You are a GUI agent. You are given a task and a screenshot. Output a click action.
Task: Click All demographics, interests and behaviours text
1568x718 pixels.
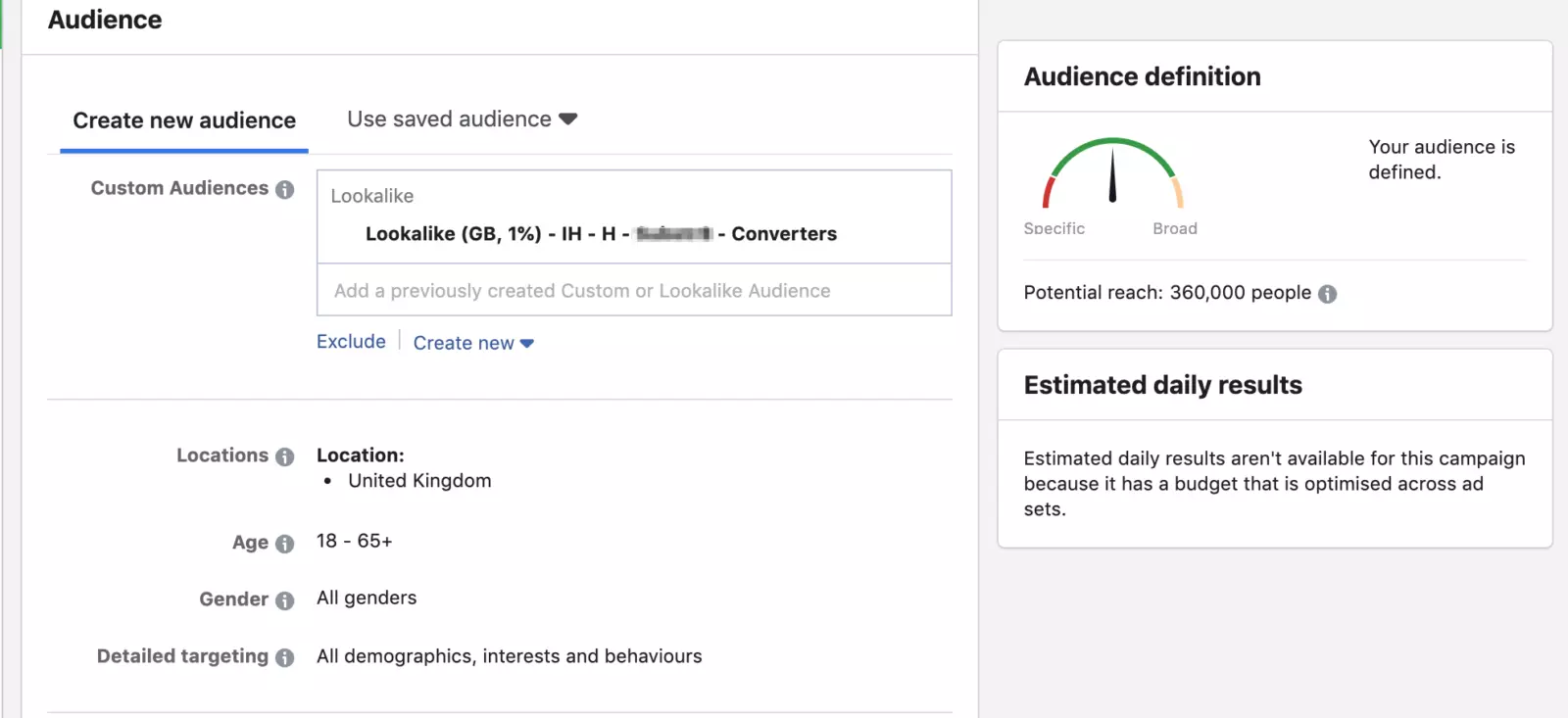(x=509, y=656)
